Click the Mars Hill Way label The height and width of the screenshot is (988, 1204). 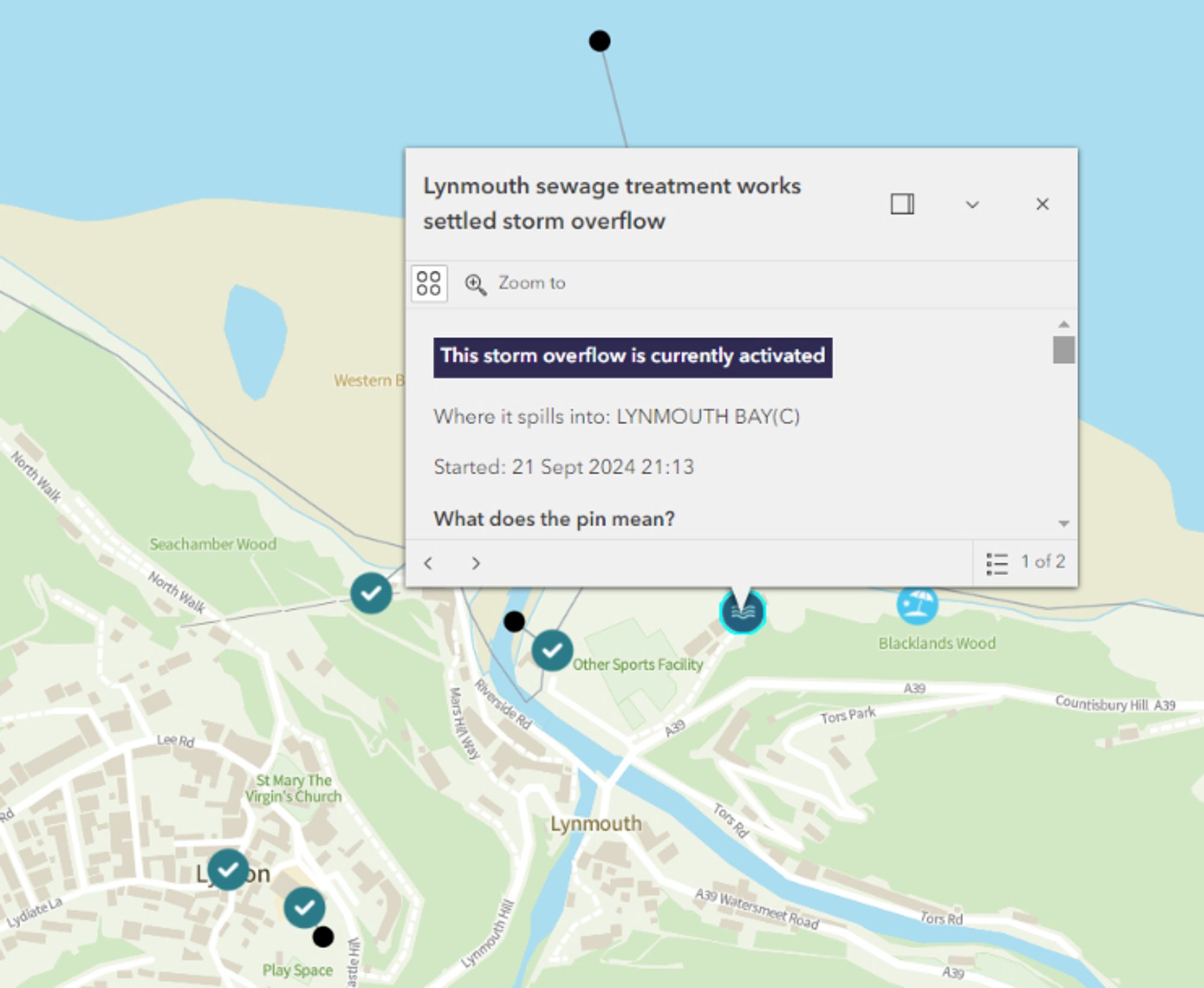coord(464,723)
